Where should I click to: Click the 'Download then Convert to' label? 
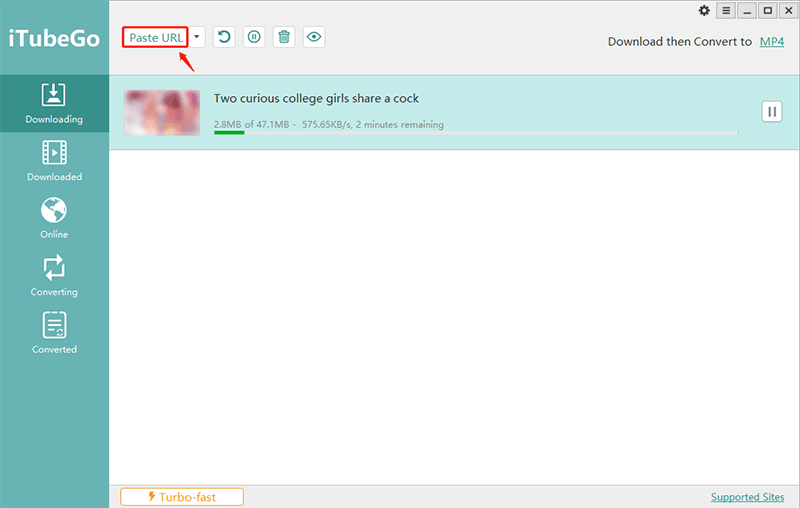680,42
